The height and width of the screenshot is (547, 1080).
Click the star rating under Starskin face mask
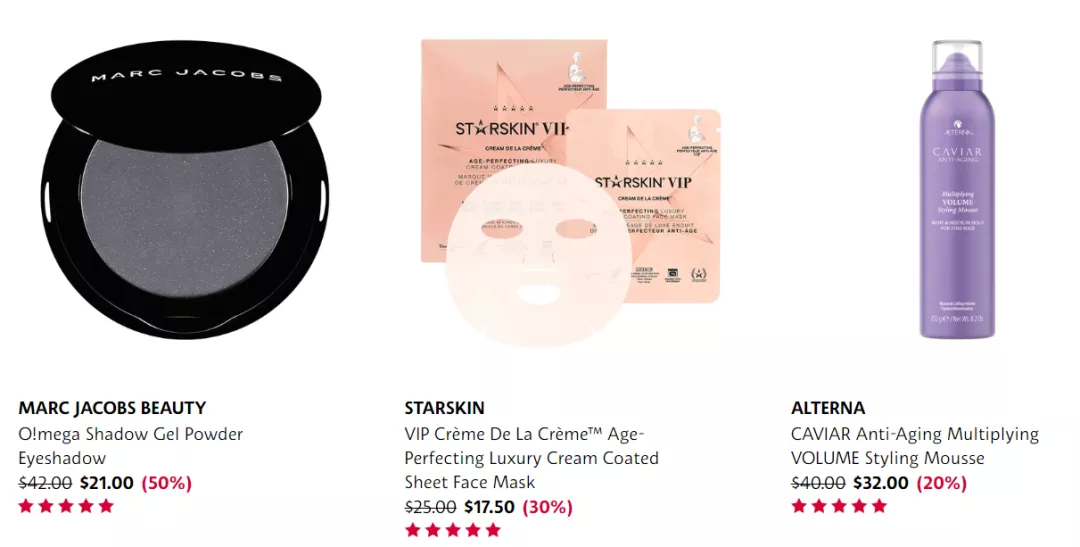(453, 530)
